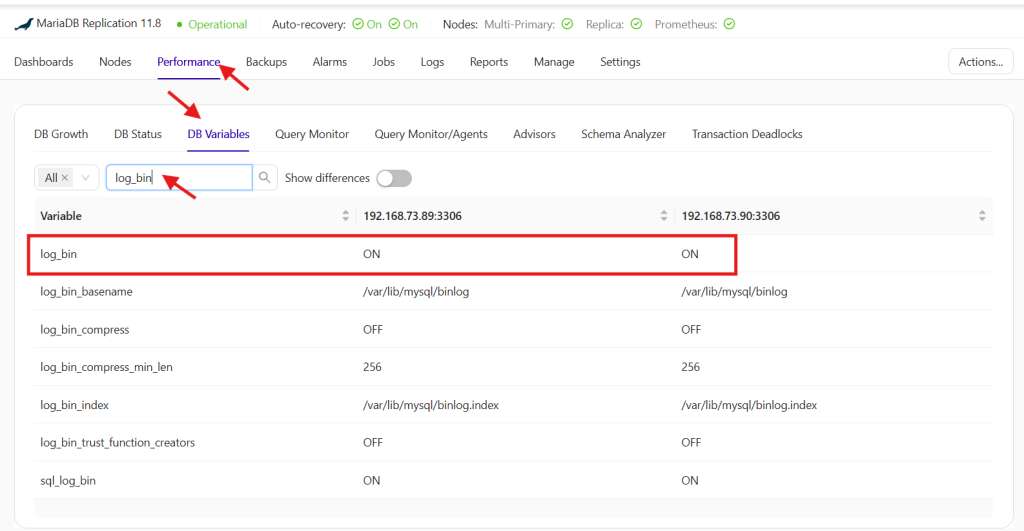Select the log_bin_compress variable name
The height and width of the screenshot is (531, 1024).
pos(84,330)
